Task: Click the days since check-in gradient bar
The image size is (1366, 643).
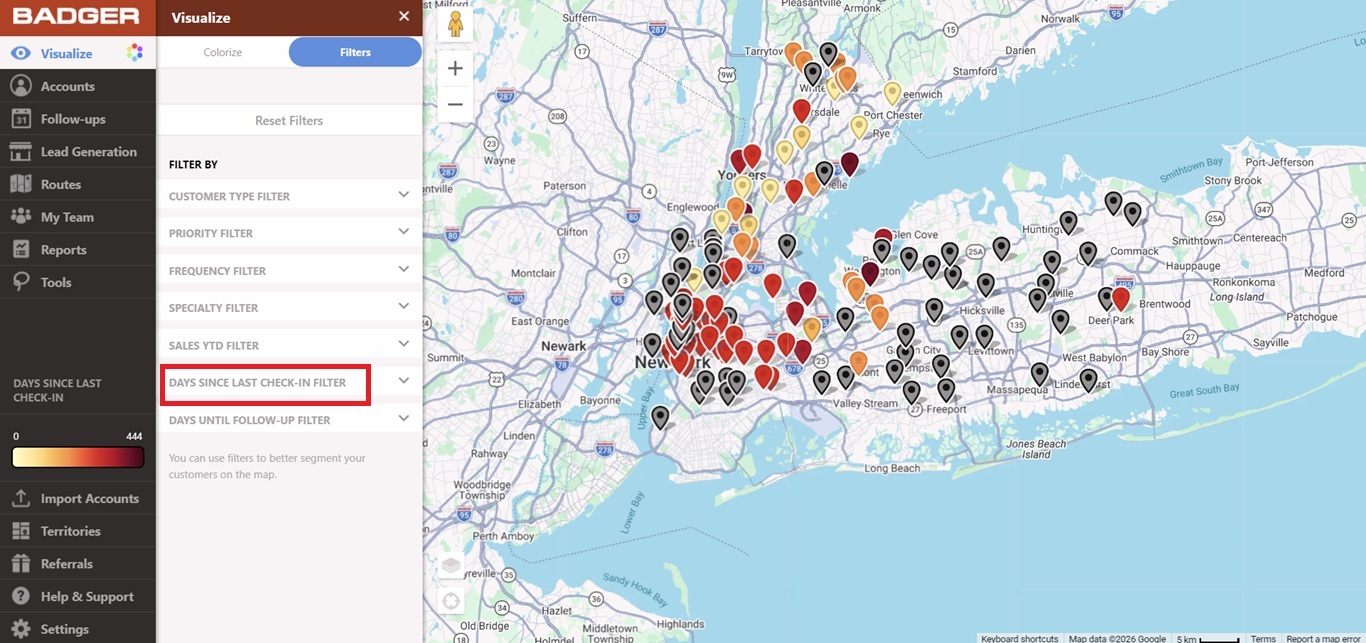Action: pos(78,457)
